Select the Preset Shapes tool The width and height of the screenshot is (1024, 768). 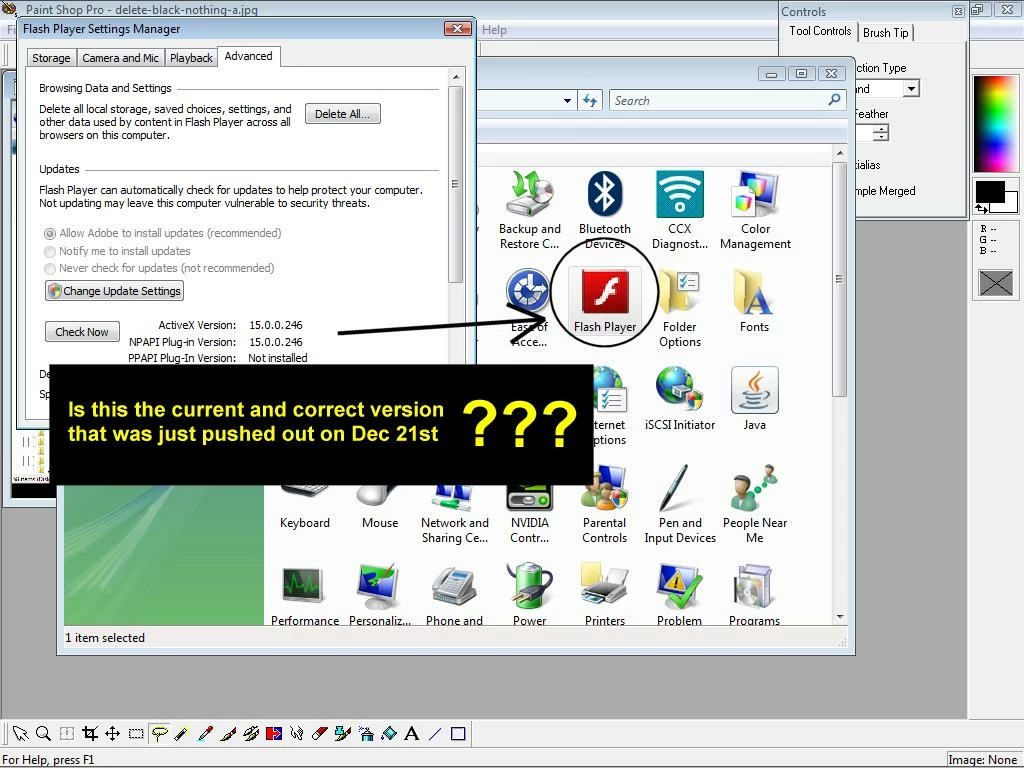pos(458,733)
